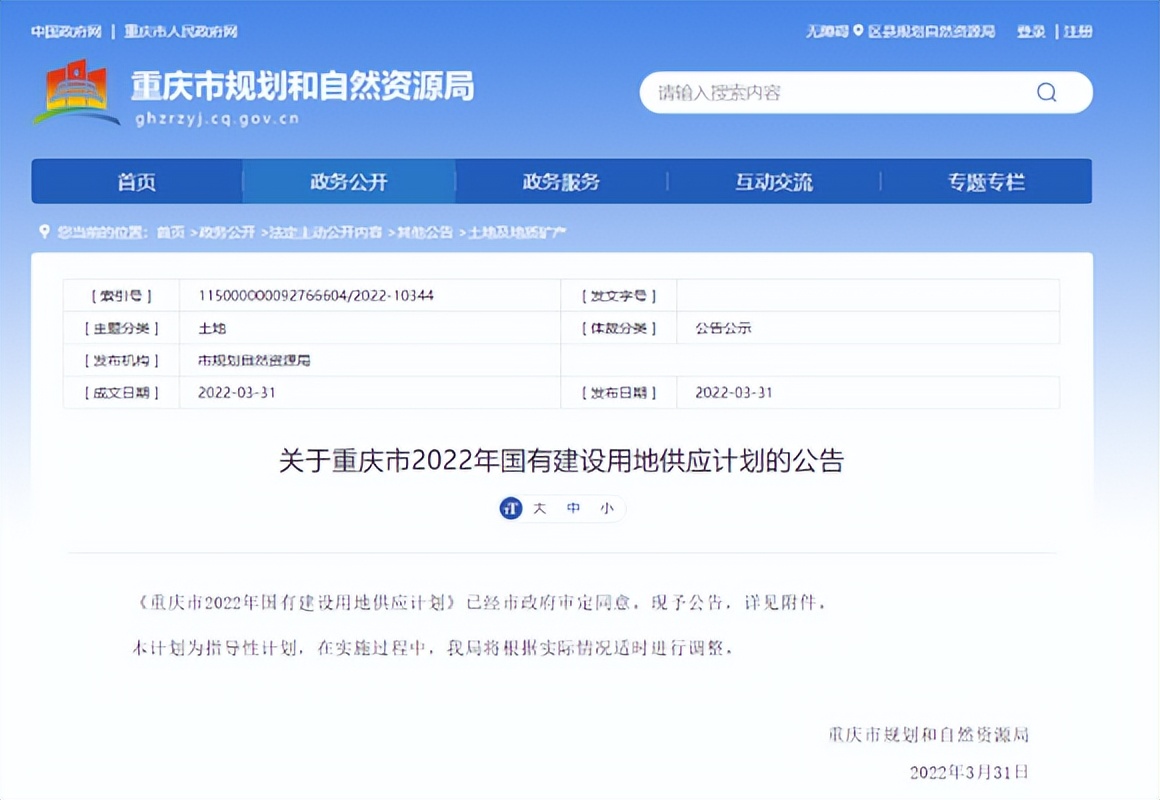Click the 其他公告 breadcrumb link

pyautogui.click(x=425, y=232)
